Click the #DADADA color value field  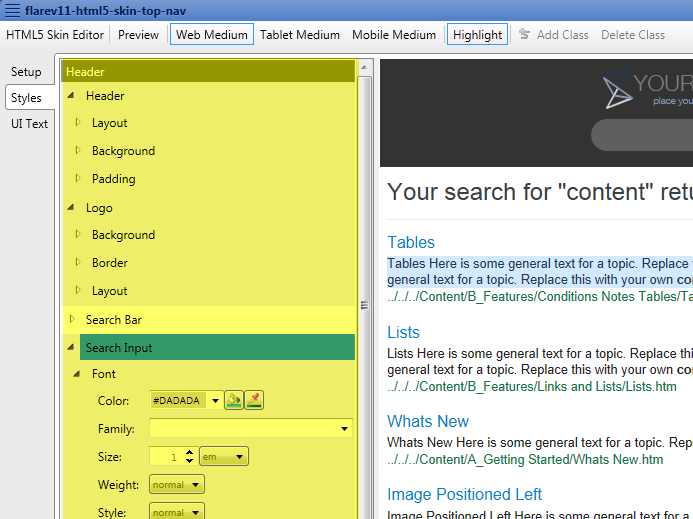[178, 401]
